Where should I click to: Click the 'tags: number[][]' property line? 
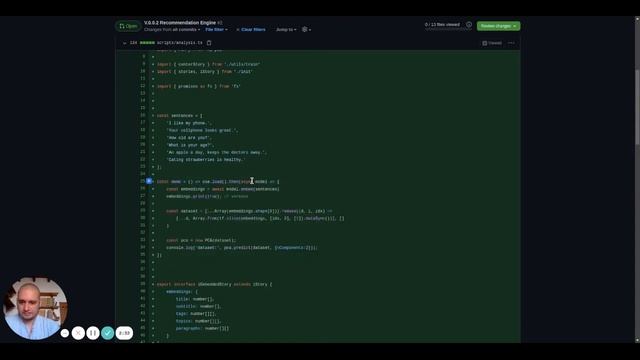pos(196,314)
